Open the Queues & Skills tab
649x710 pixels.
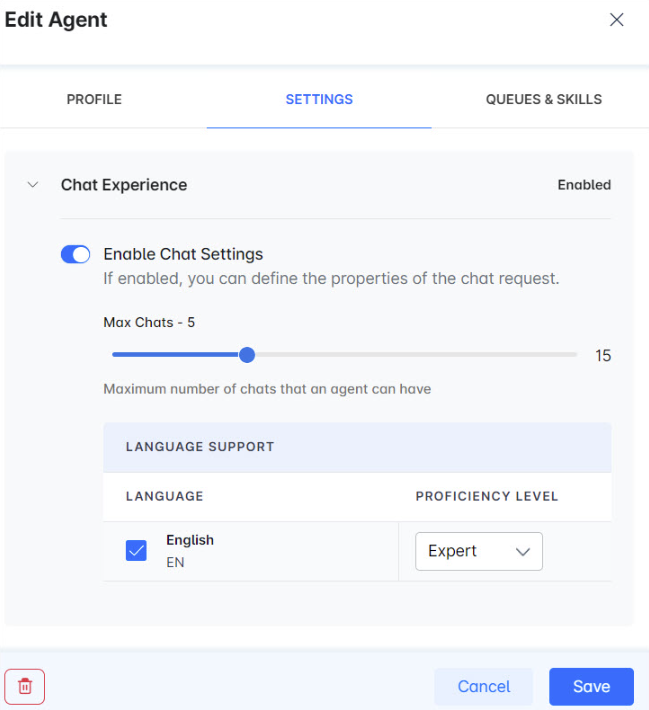pyautogui.click(x=543, y=100)
